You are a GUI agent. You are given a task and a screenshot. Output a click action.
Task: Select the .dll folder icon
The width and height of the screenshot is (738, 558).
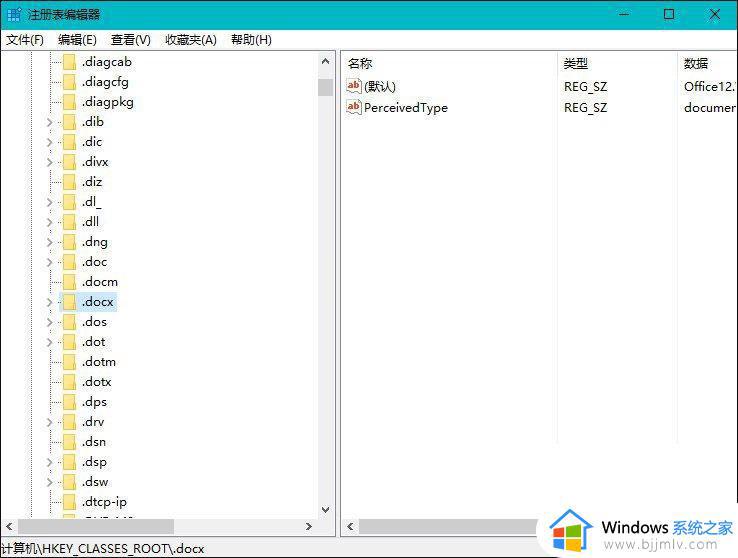[70, 222]
